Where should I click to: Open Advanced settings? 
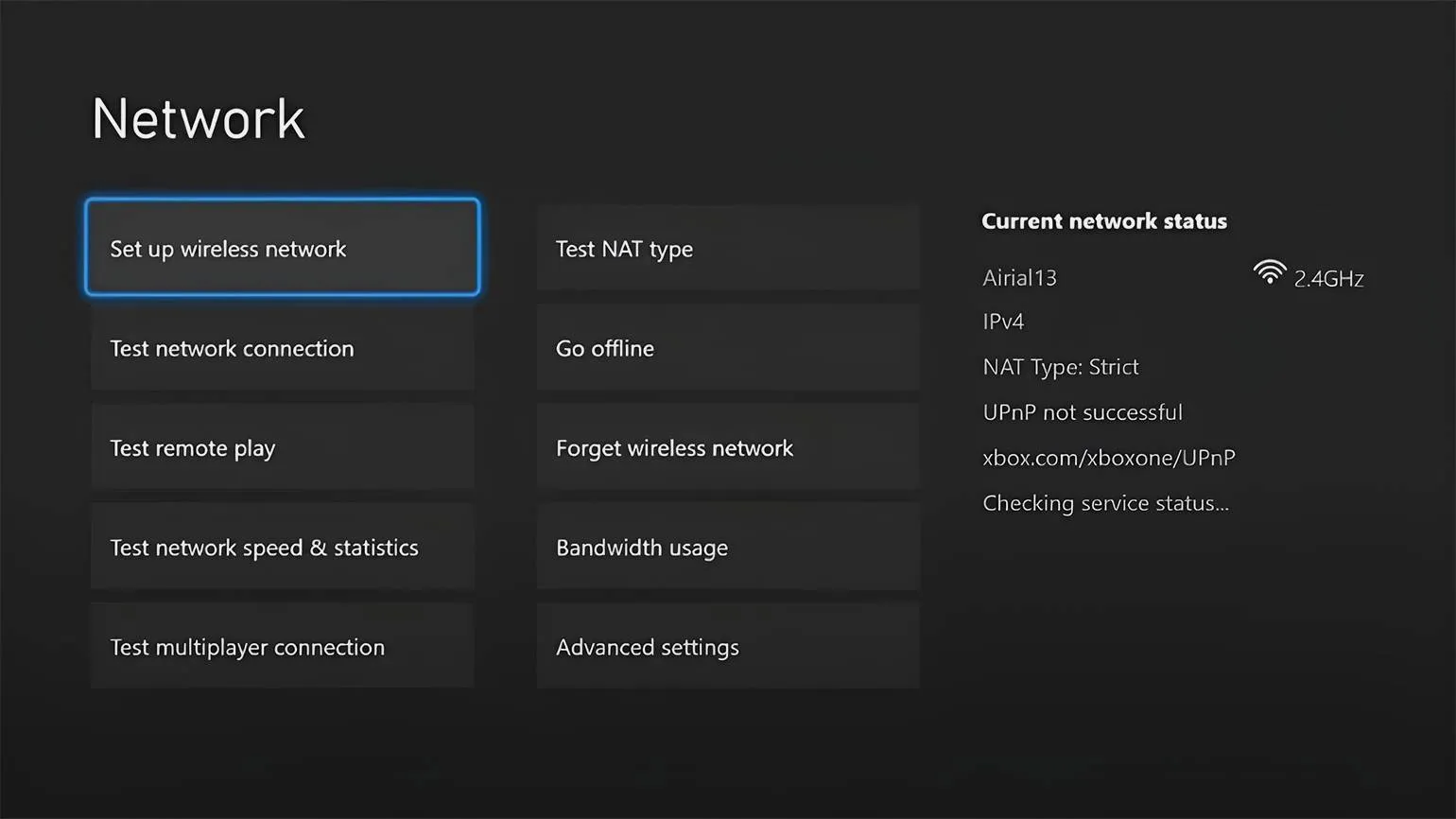[727, 647]
